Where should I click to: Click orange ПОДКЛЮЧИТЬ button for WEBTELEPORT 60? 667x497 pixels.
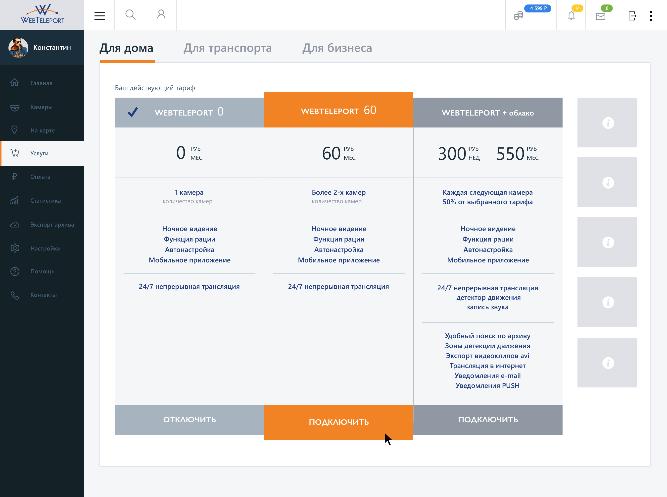[339, 422]
